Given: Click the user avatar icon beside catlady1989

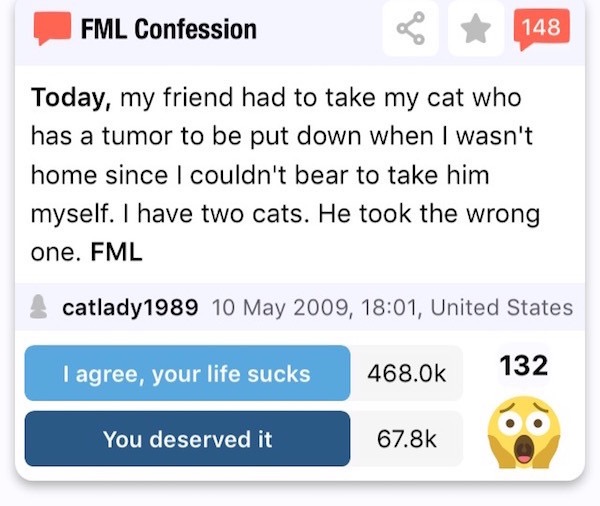Looking at the screenshot, I should (38, 307).
